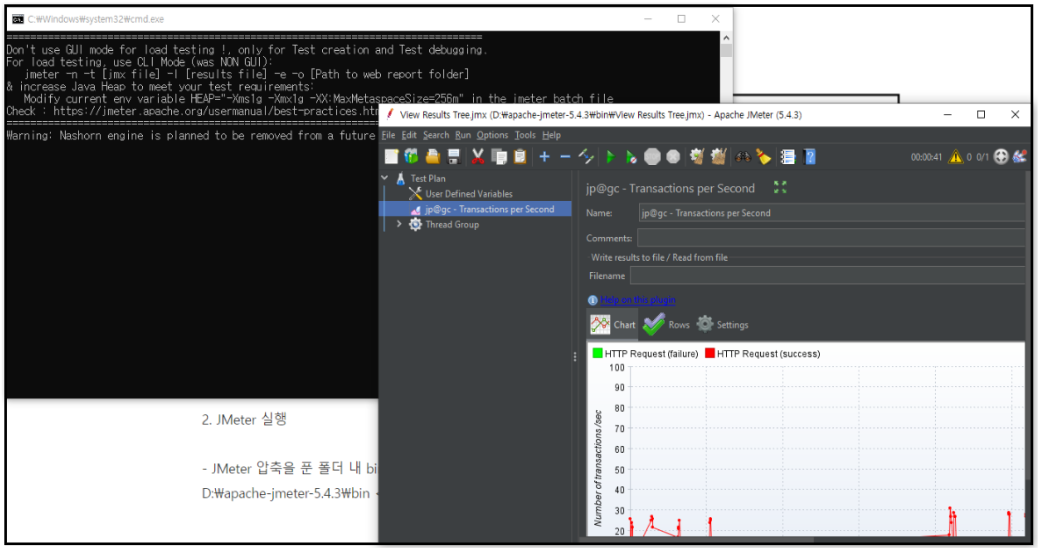This screenshot has height=550, width=1039.
Task: Click the cmd.exe title bar icon
Action: click(18, 19)
